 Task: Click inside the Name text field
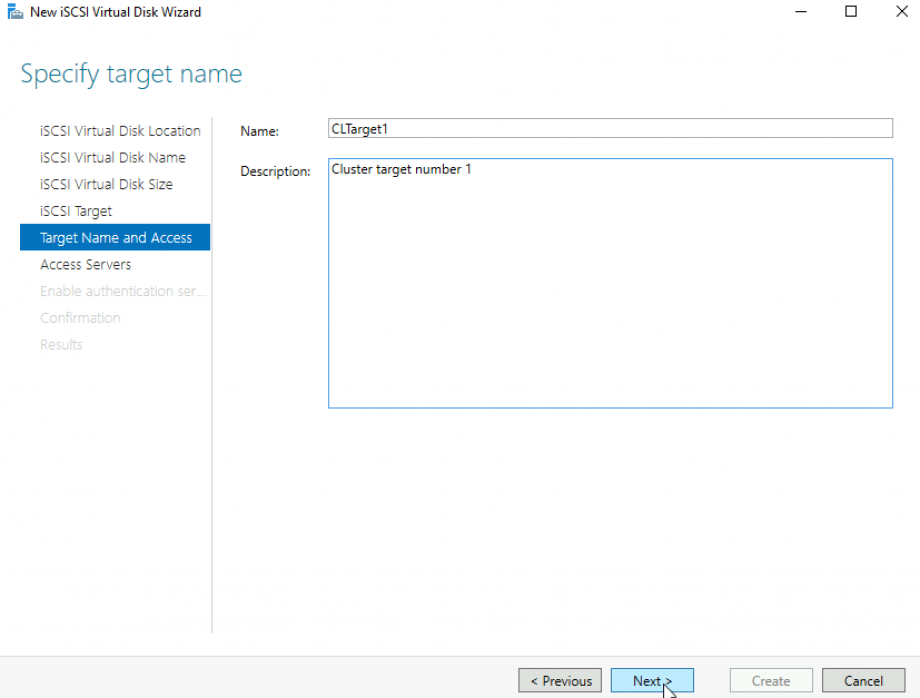tap(610, 128)
